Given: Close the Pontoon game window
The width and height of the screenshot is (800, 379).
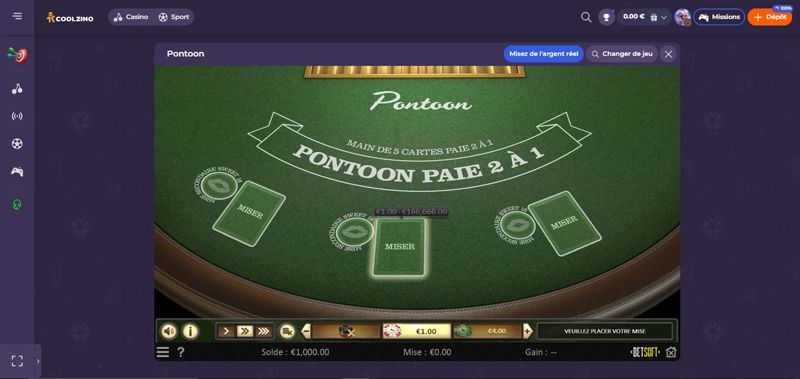Looking at the screenshot, I should tap(668, 54).
